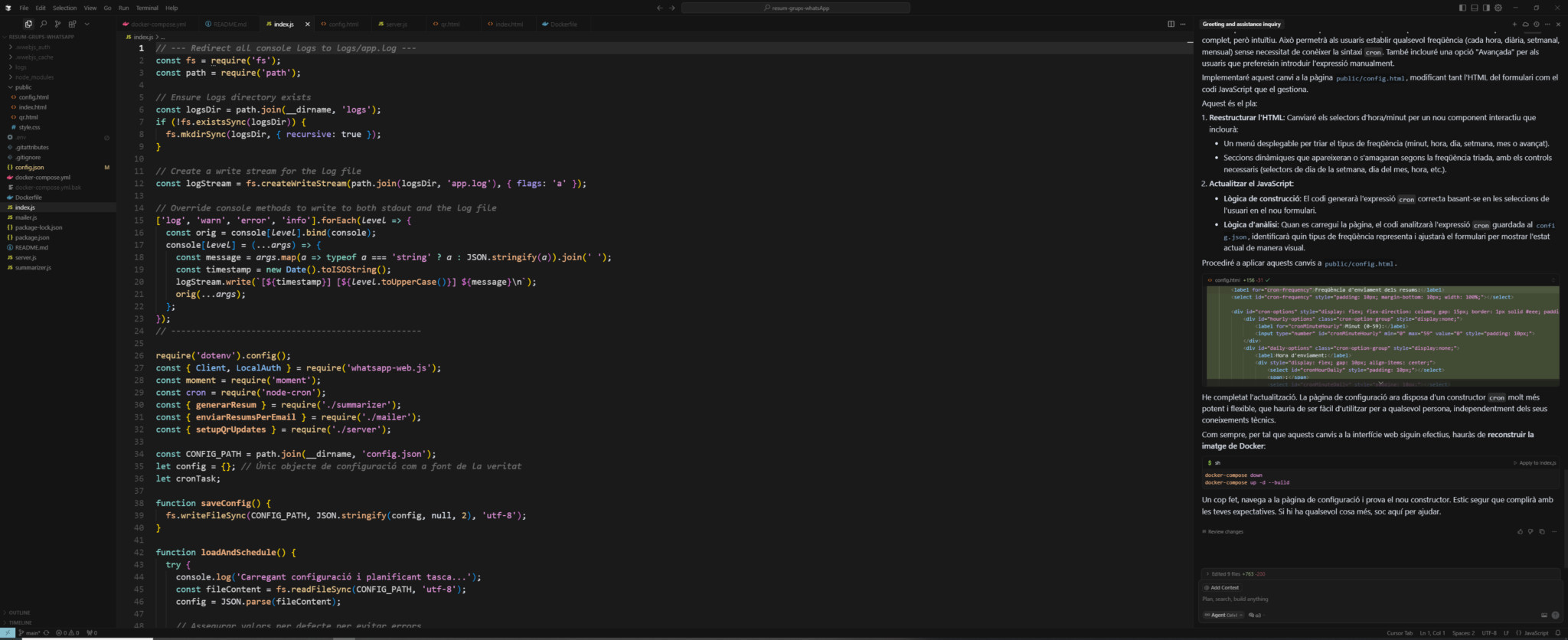Open notifications bell in status bar
The width and height of the screenshot is (1568, 640).
tap(1557, 633)
